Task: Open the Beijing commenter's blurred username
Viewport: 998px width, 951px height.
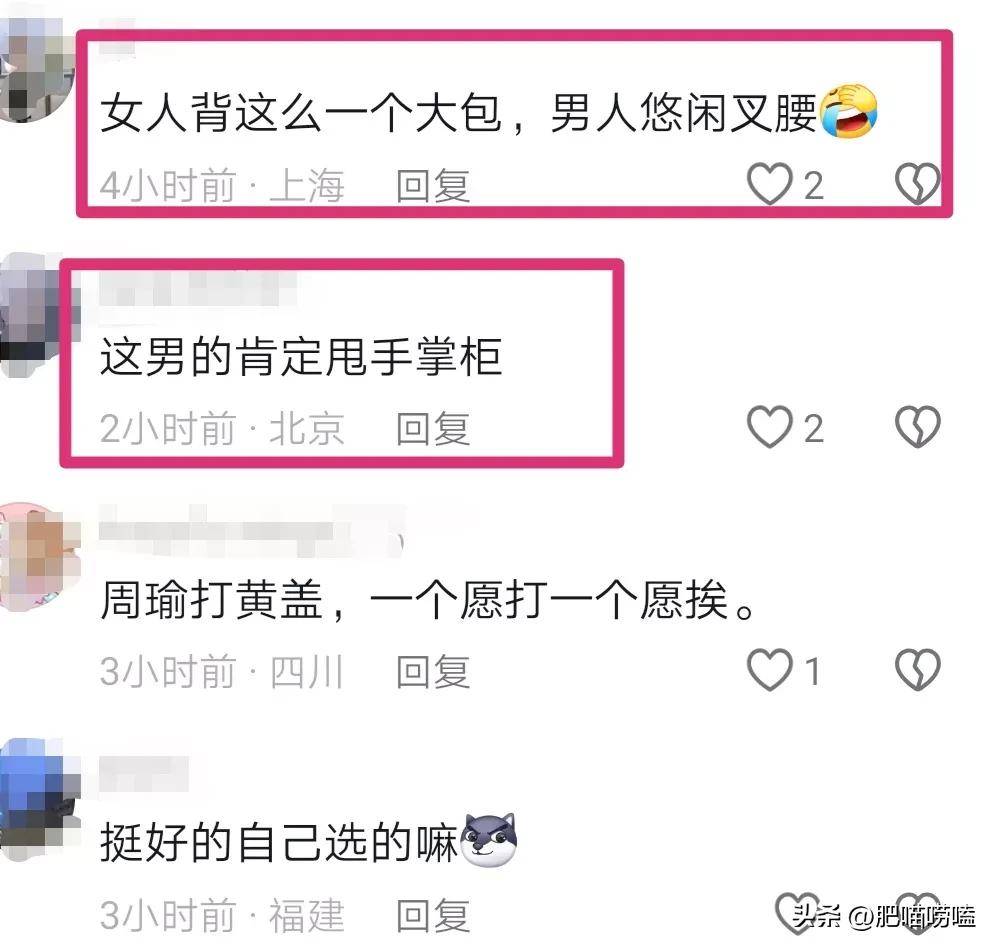Action: pos(197,290)
